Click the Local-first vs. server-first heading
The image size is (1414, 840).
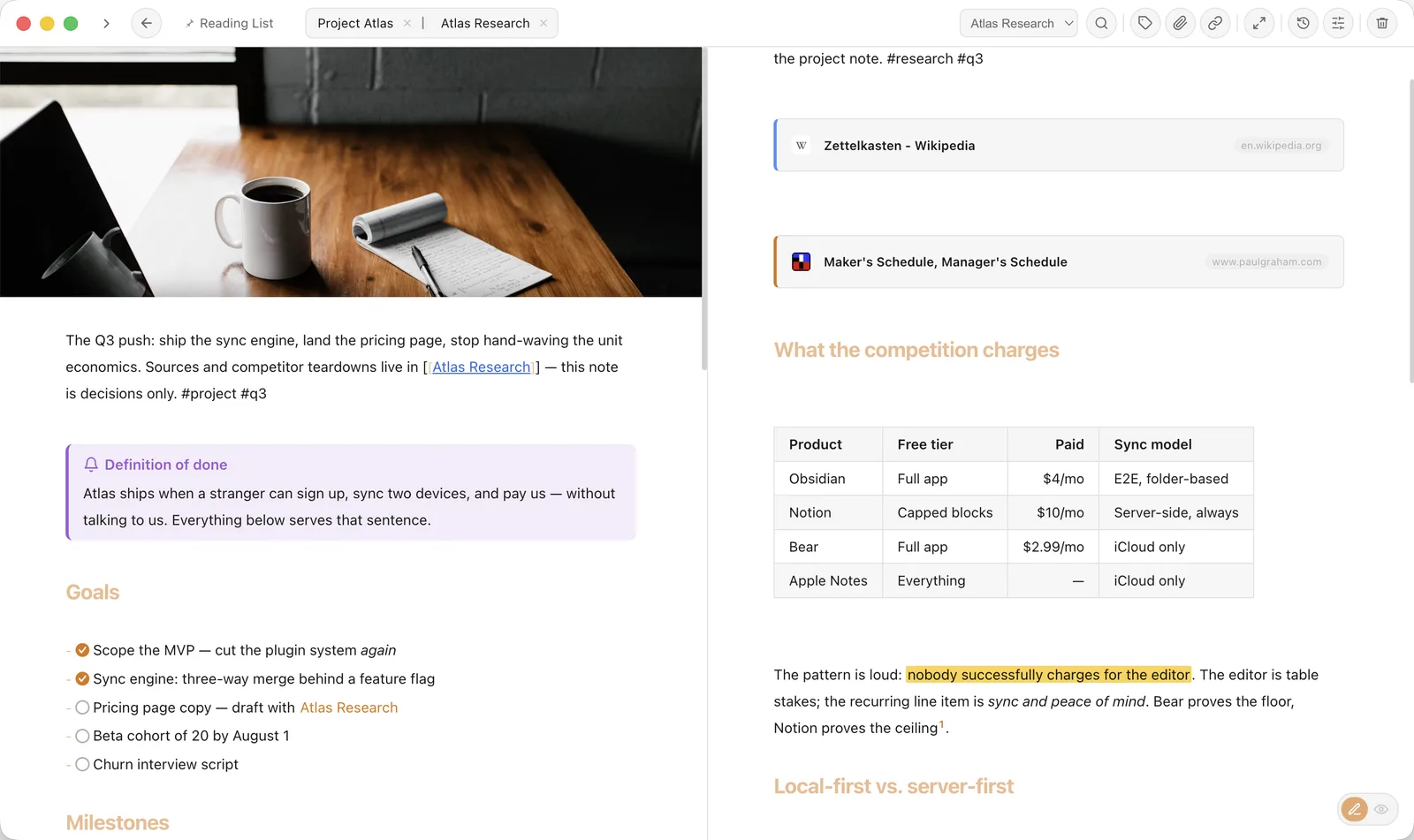coord(893,787)
